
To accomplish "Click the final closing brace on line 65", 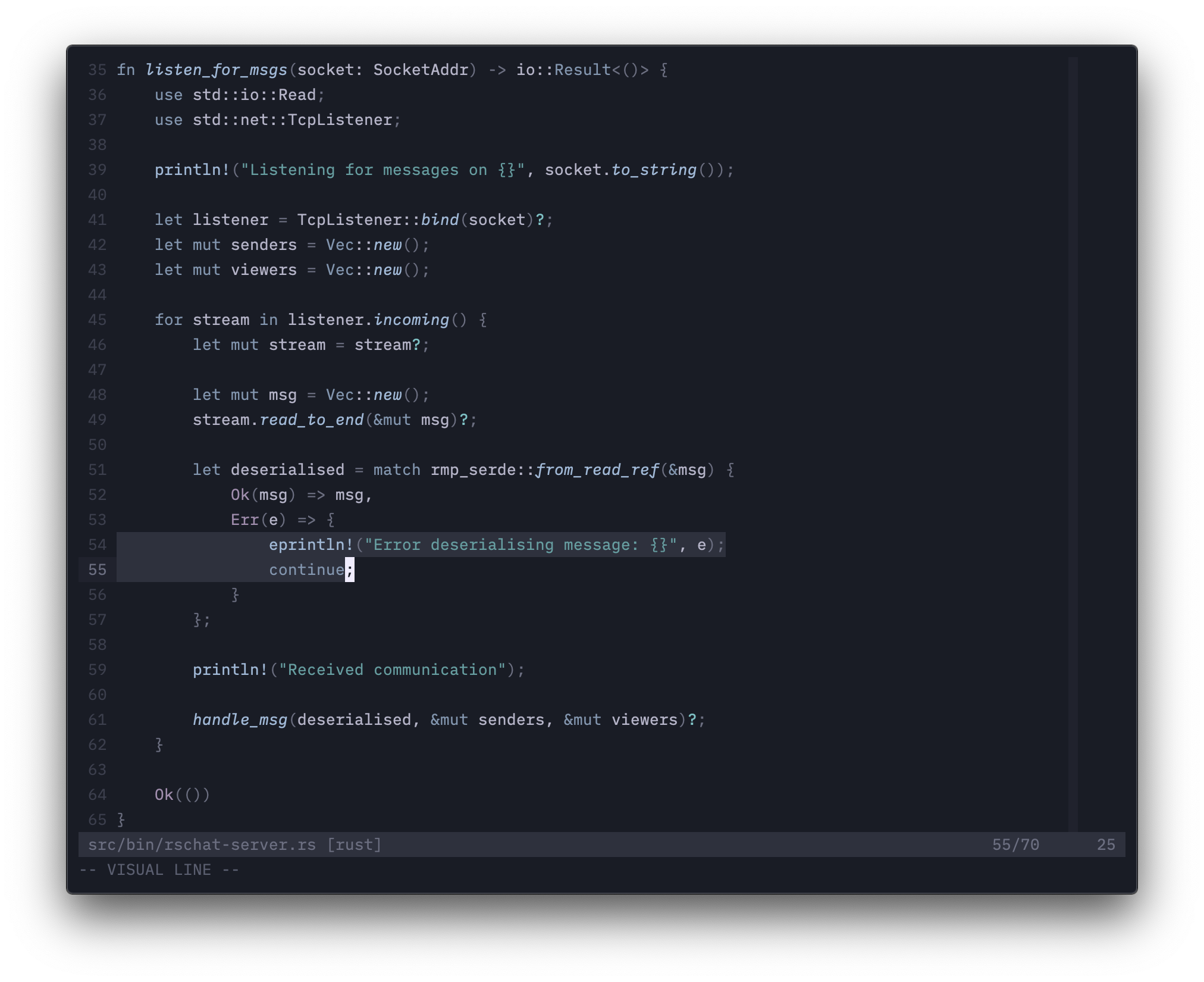I will [x=121, y=820].
